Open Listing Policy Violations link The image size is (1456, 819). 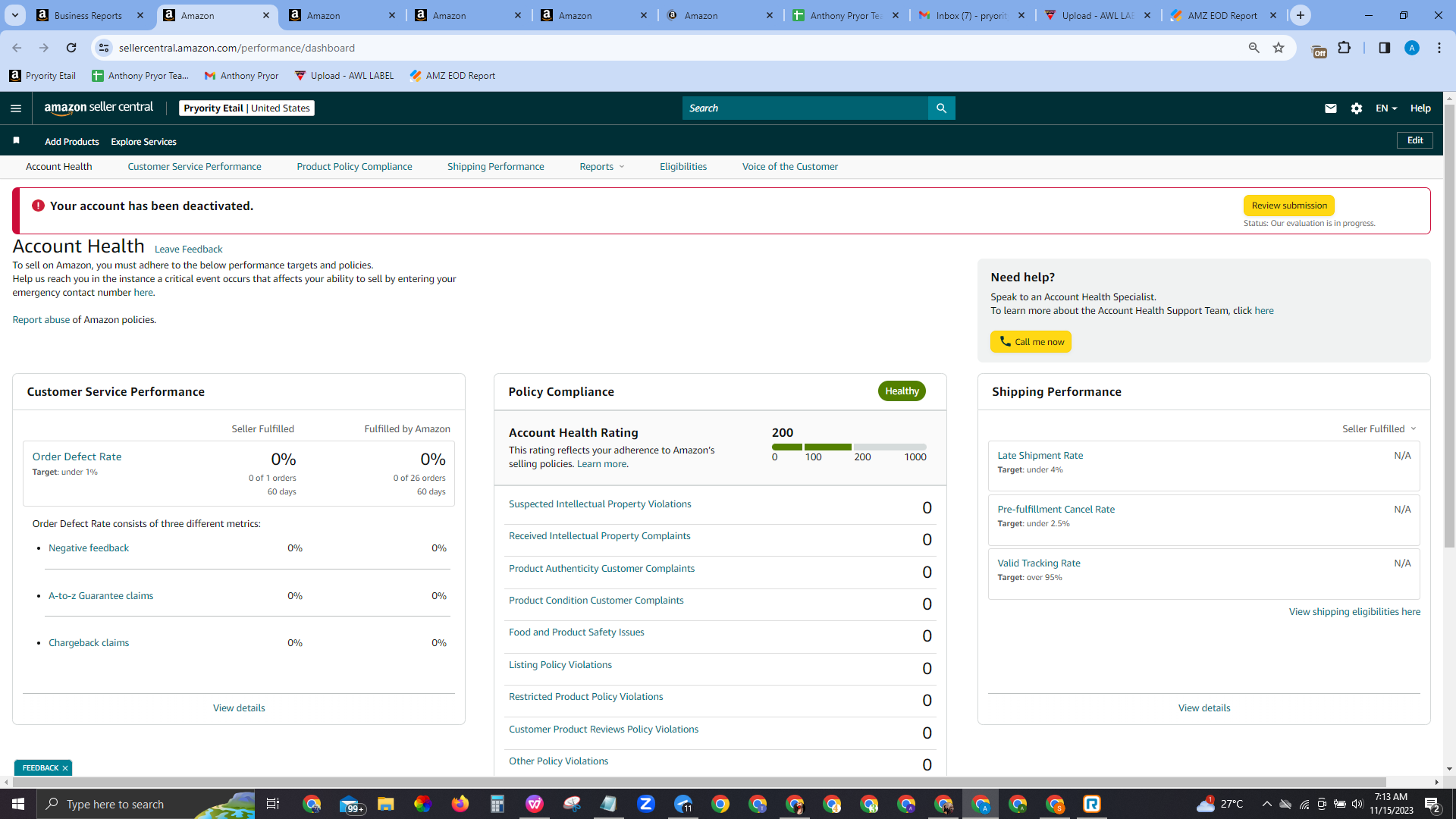point(560,665)
